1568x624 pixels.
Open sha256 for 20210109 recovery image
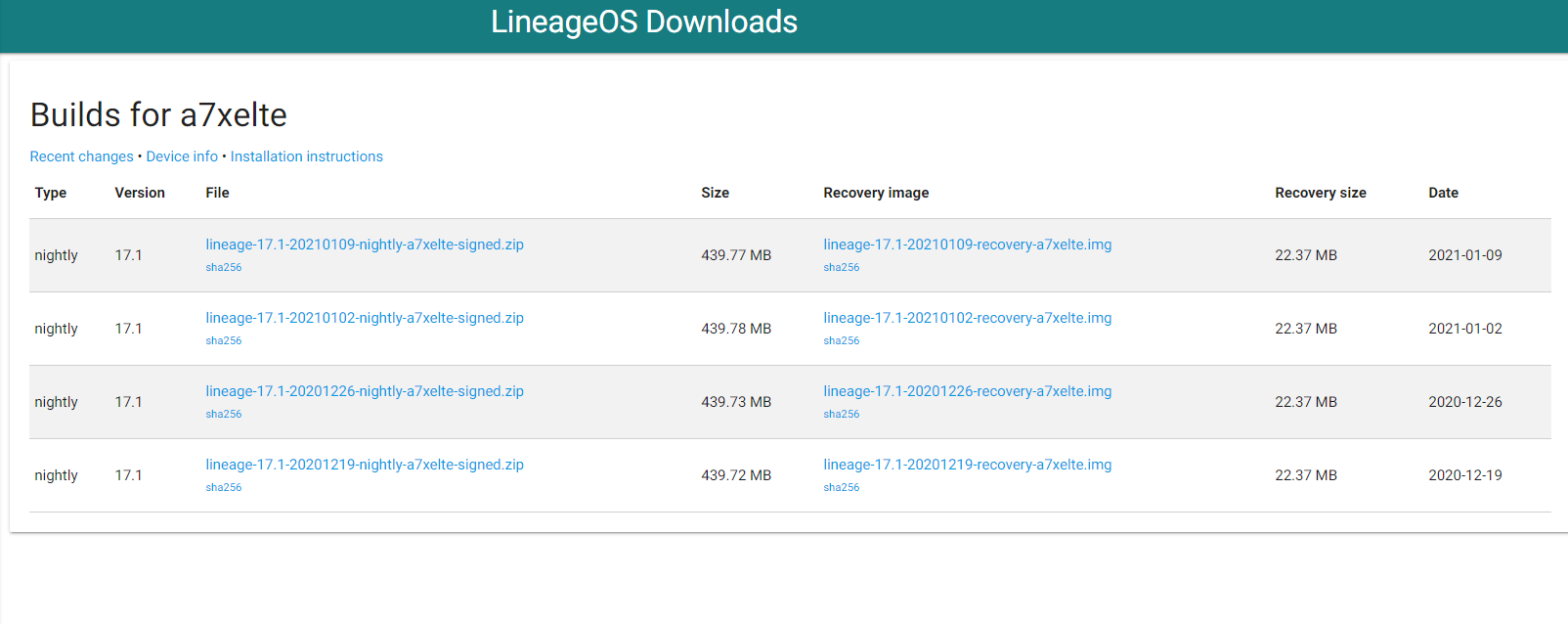coord(842,267)
